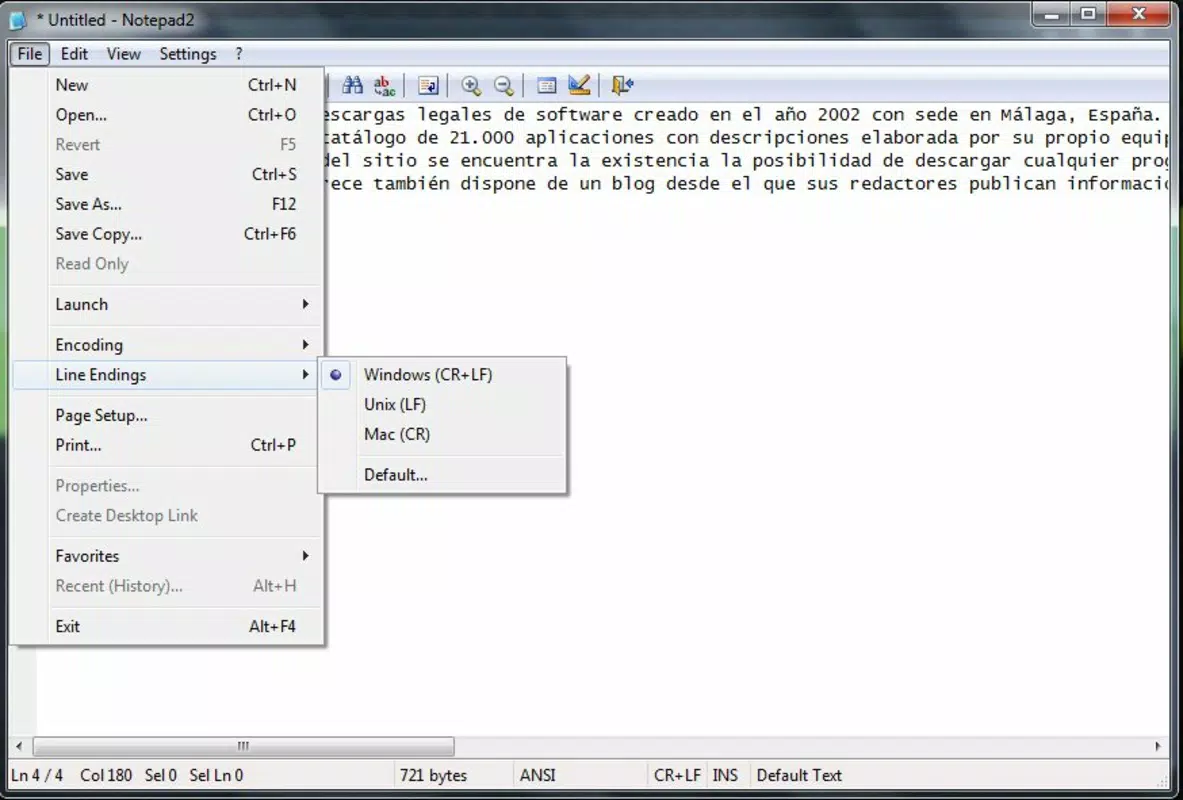This screenshot has width=1183, height=800.
Task: Click the Replace (ab→ac) toolbar icon
Action: 385,85
